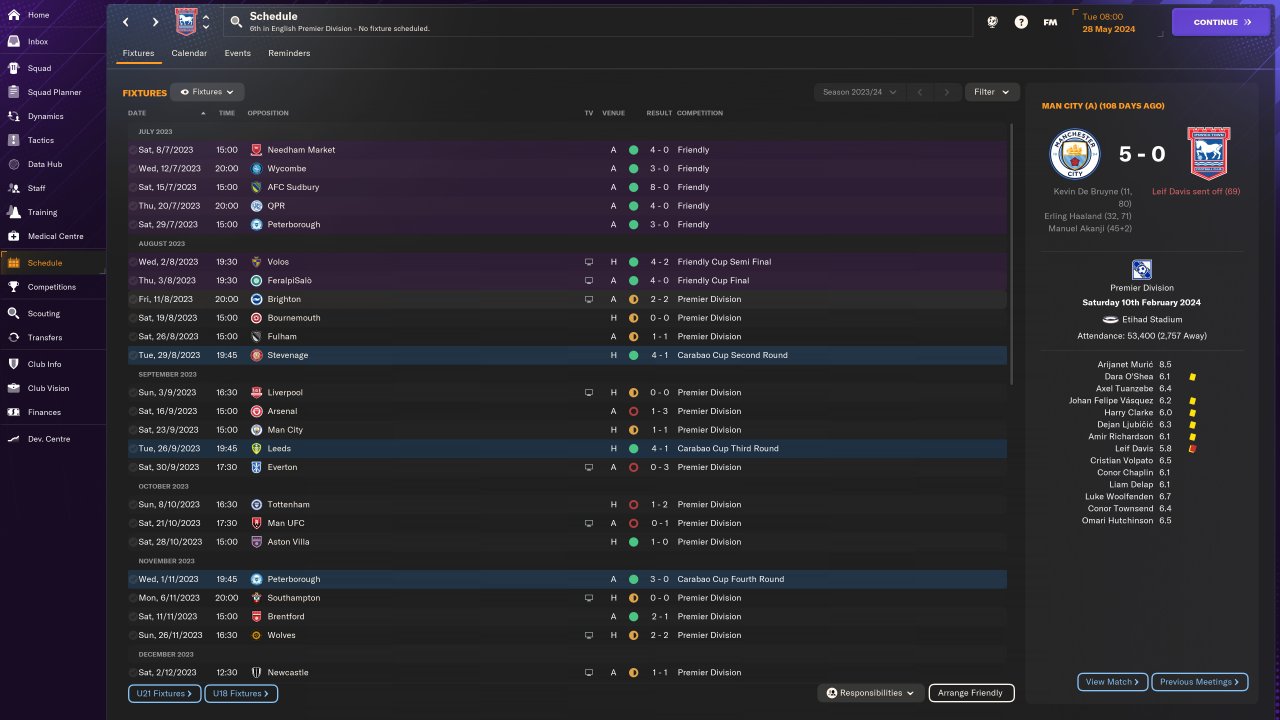Open the Reminders tab
This screenshot has height=720, width=1280.
(x=289, y=53)
